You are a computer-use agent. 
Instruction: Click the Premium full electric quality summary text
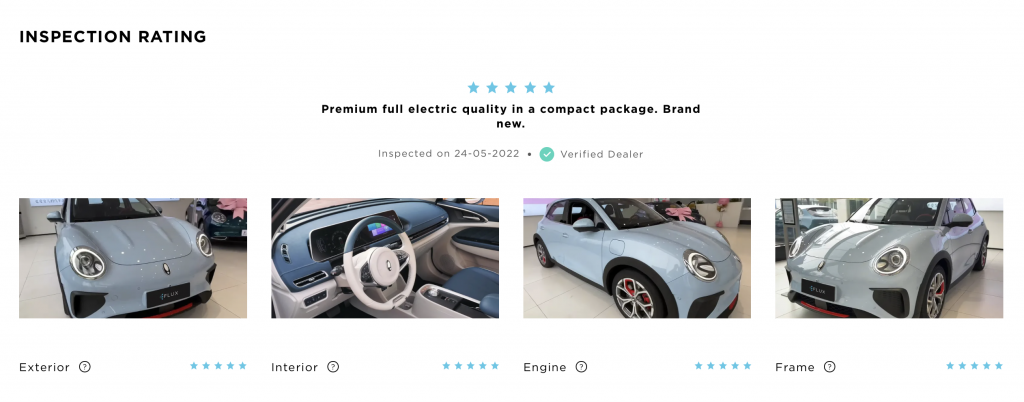(x=511, y=116)
